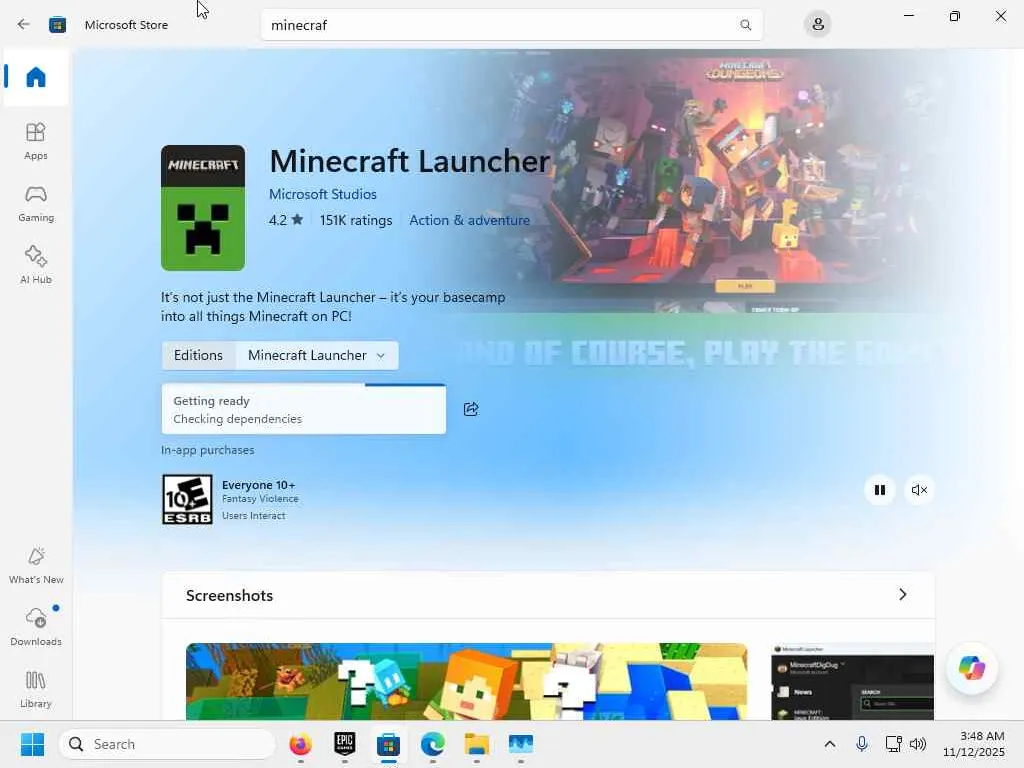Go back with the back arrow
The height and width of the screenshot is (768, 1024).
tap(24, 25)
